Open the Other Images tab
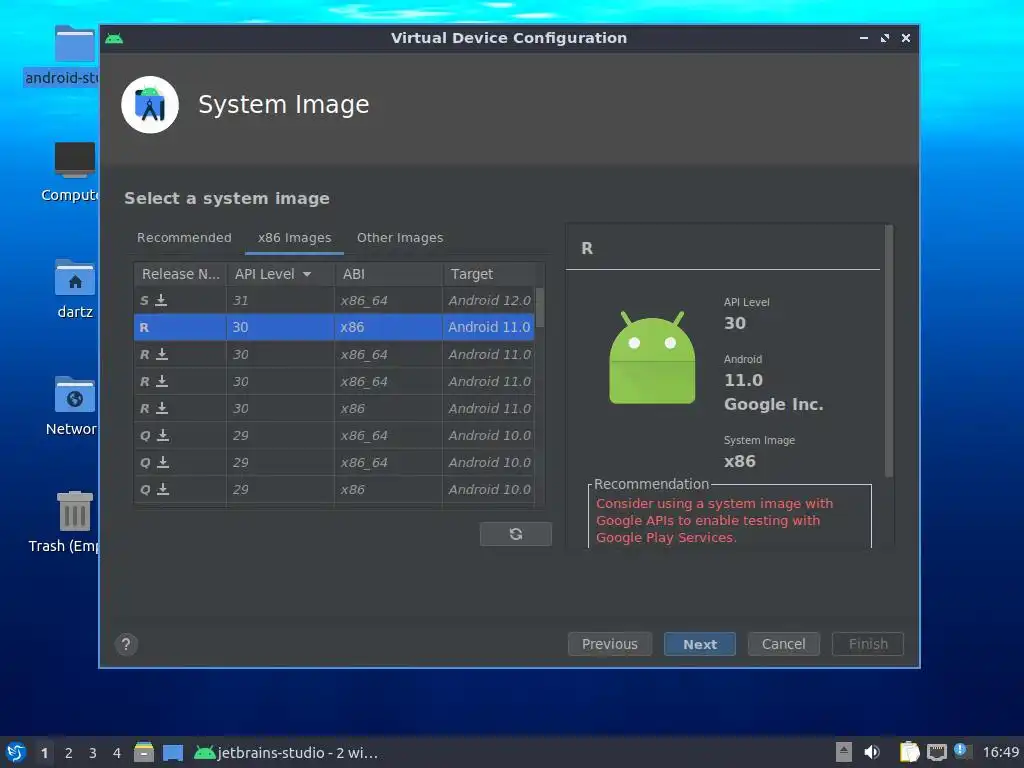 [400, 238]
